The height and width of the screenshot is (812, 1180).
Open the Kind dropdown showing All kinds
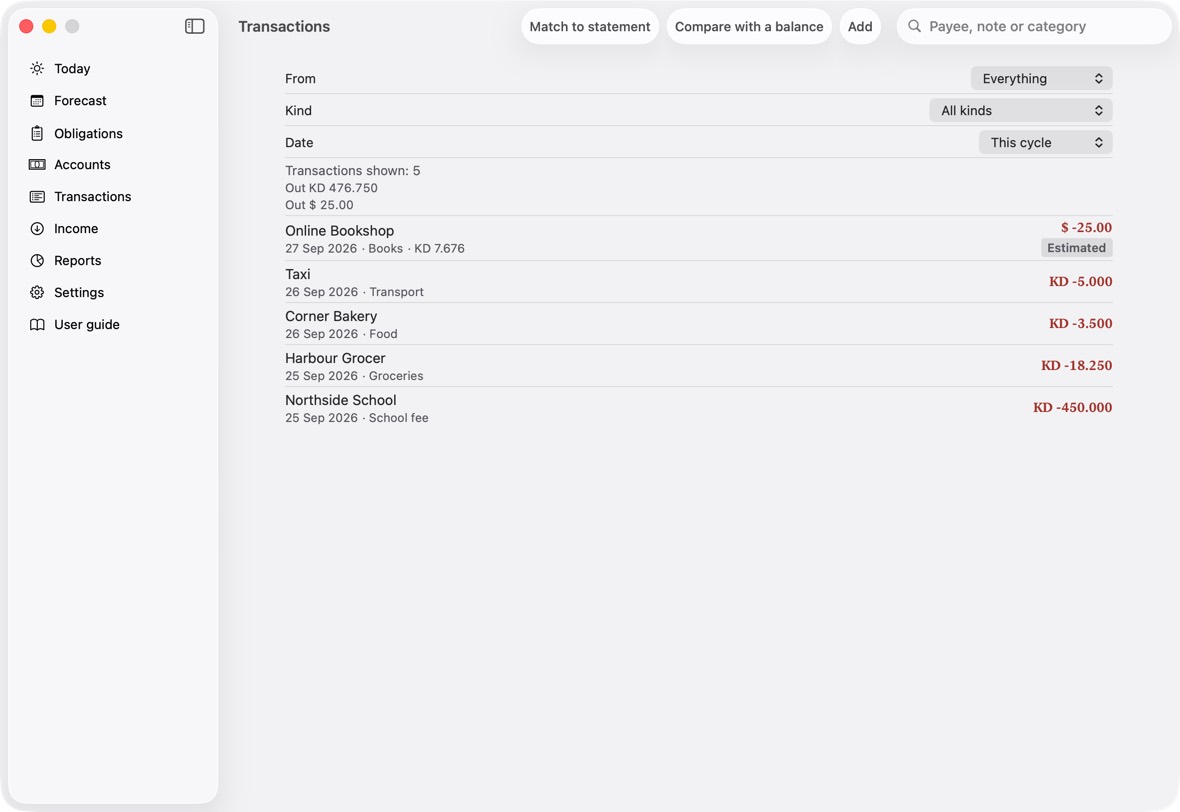[1020, 111]
